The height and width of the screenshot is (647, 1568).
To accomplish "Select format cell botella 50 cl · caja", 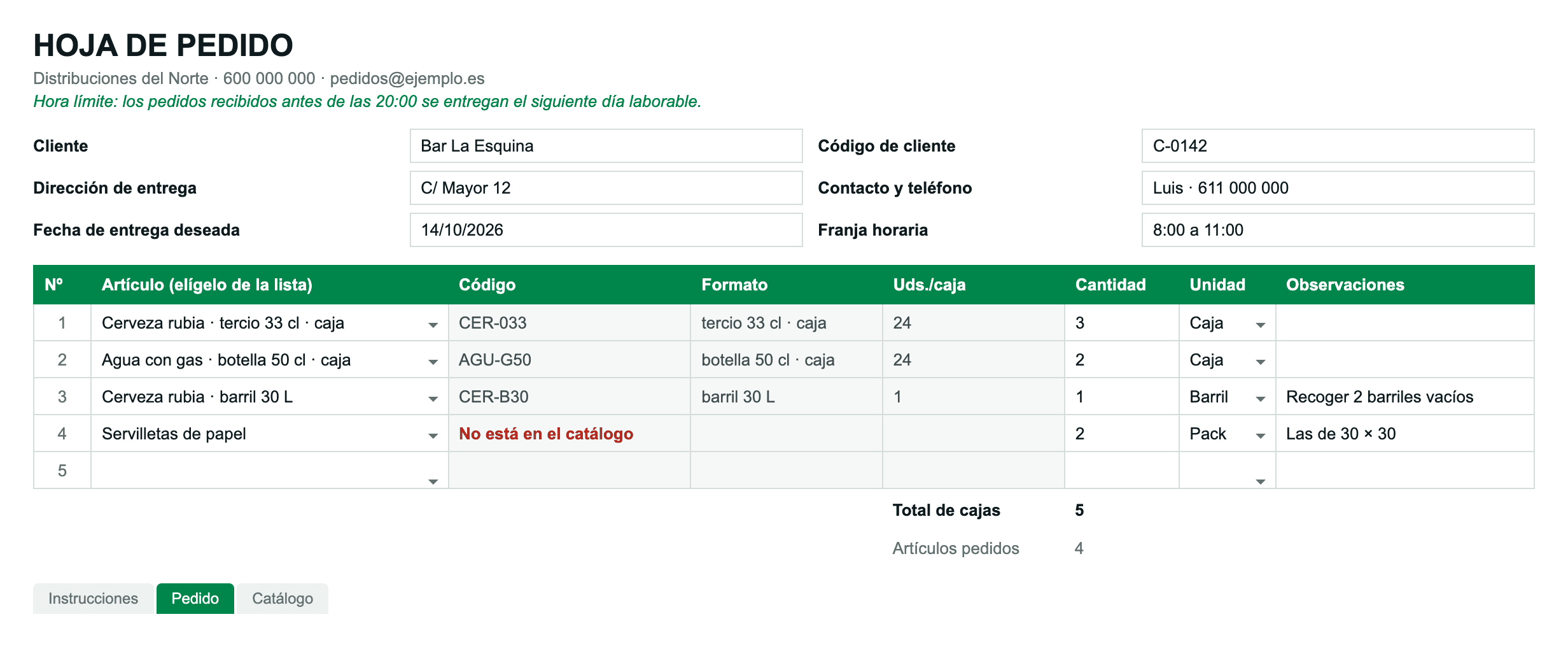I will tap(787, 360).
